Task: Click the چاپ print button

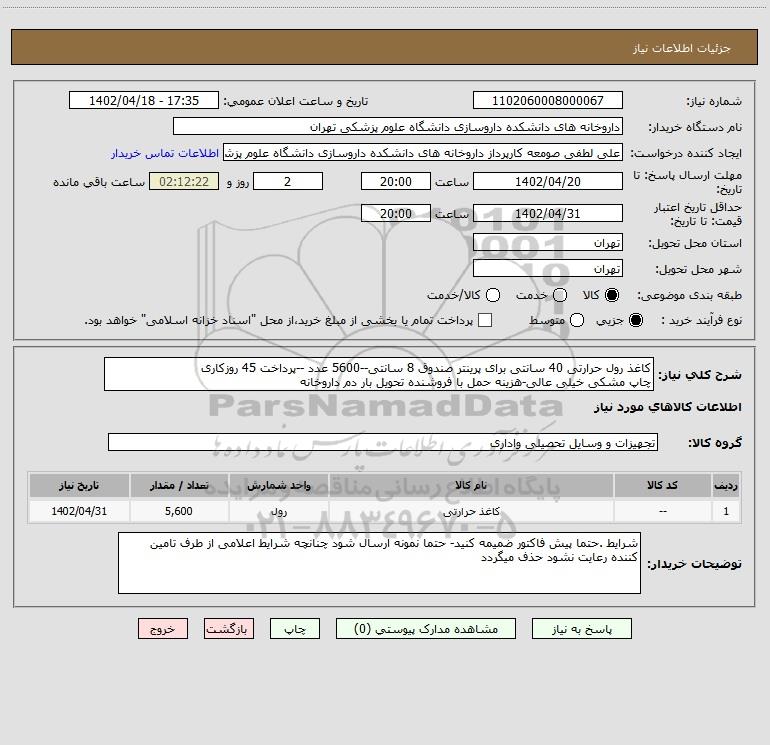Action: coord(295,629)
